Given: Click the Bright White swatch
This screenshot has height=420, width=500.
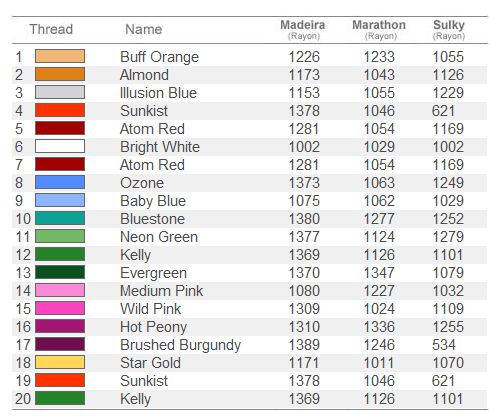Looking at the screenshot, I should pyautogui.click(x=60, y=146).
